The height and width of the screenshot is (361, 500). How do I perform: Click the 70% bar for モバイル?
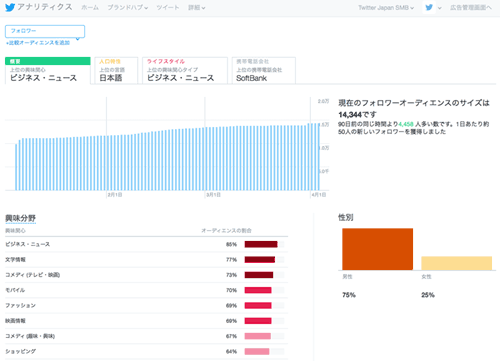click(x=258, y=290)
